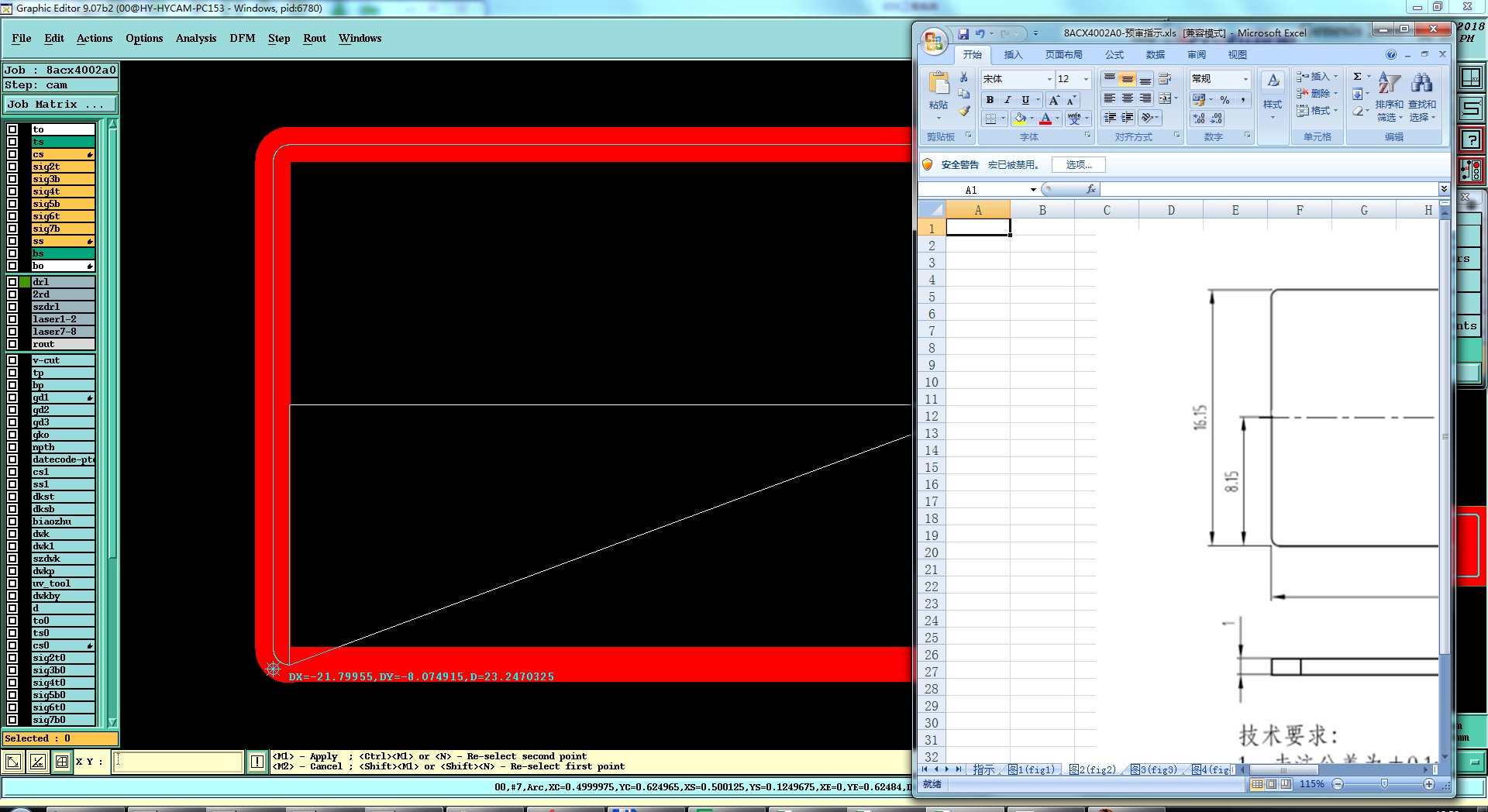Toggle the 'ts' layer checkbox
The height and width of the screenshot is (812, 1488).
[12, 142]
